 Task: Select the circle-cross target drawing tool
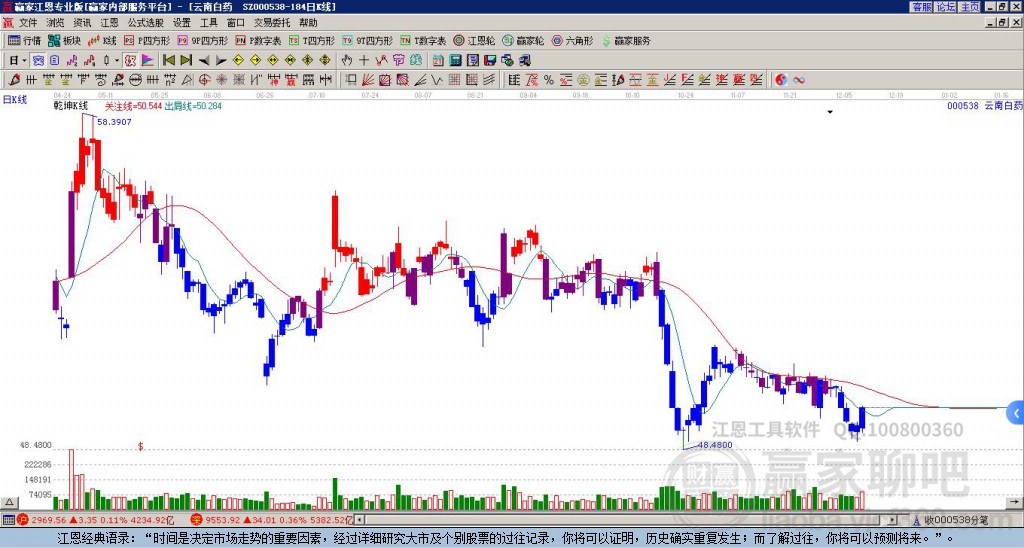(204, 80)
